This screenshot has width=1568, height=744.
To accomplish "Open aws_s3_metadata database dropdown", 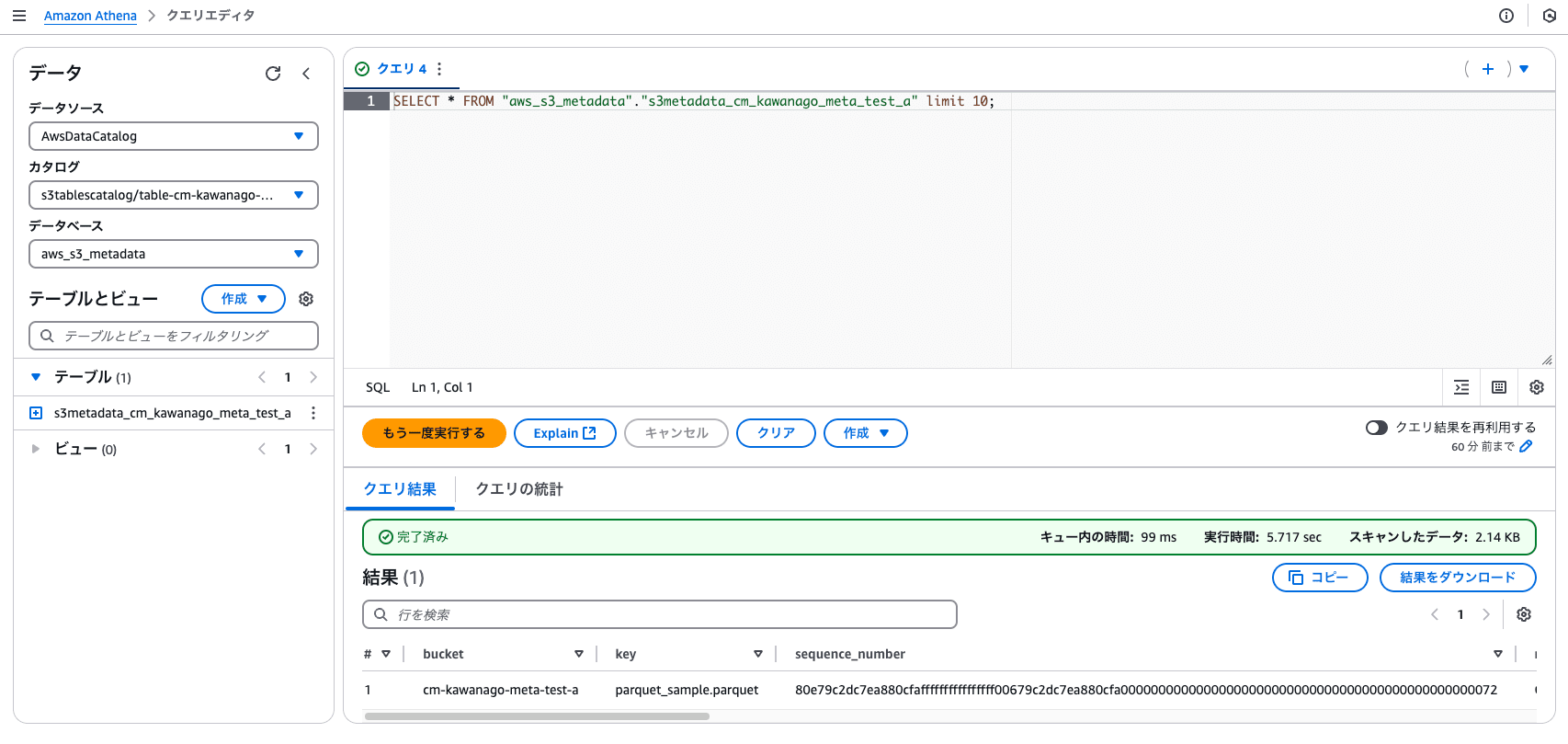I will click(174, 254).
